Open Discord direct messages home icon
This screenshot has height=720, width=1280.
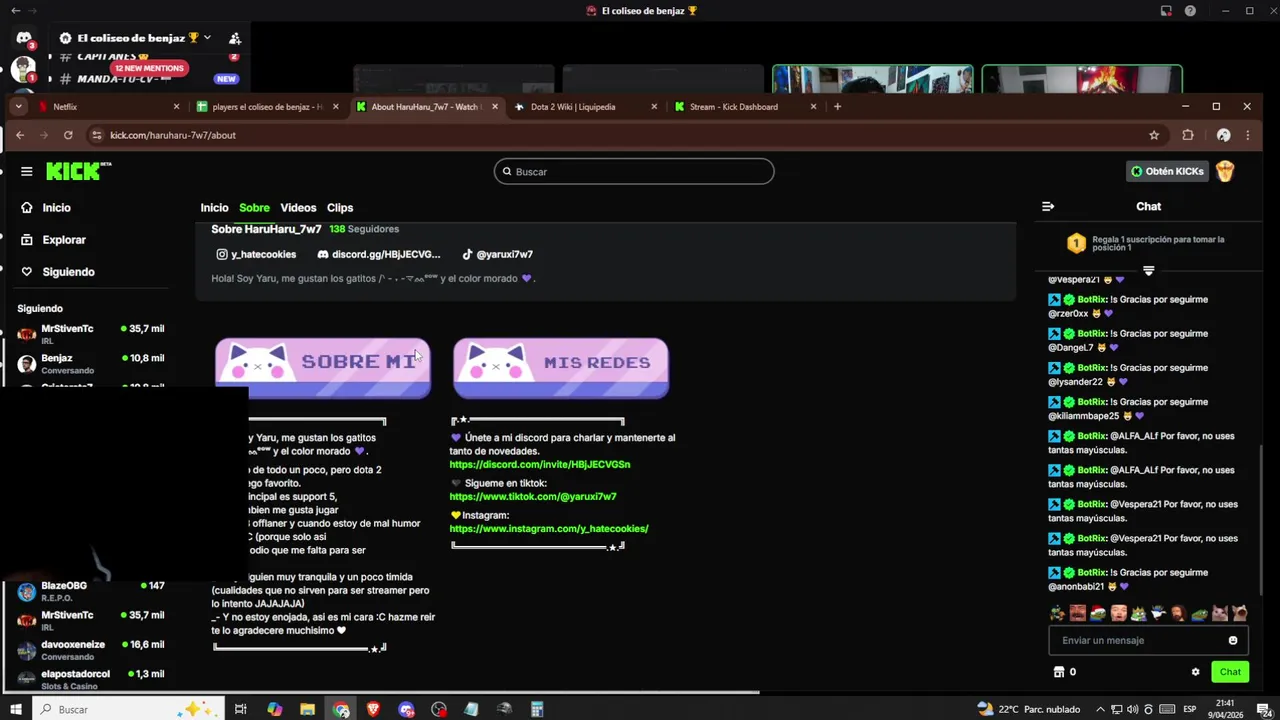click(x=24, y=38)
